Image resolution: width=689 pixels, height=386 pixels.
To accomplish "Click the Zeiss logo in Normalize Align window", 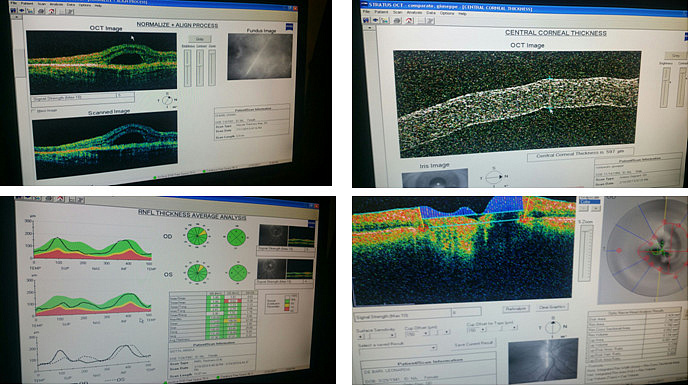I will point(290,27).
